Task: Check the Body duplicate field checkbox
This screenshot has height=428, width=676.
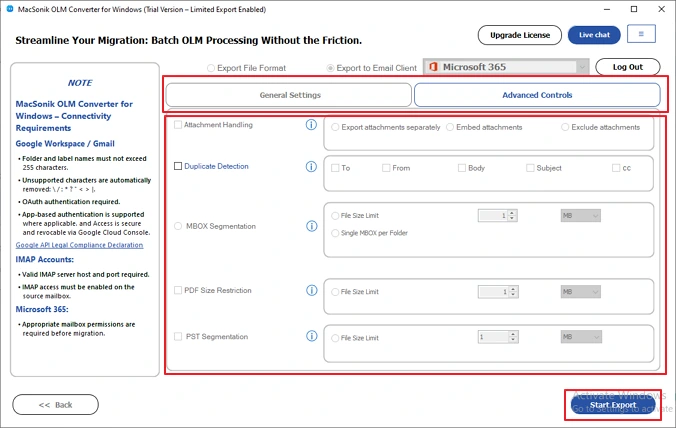Action: (462, 168)
